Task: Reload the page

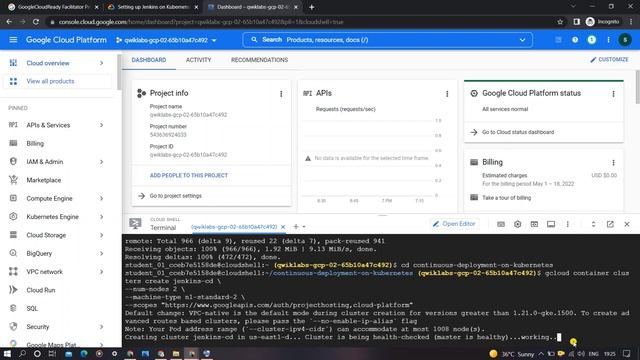Action: 36,22
